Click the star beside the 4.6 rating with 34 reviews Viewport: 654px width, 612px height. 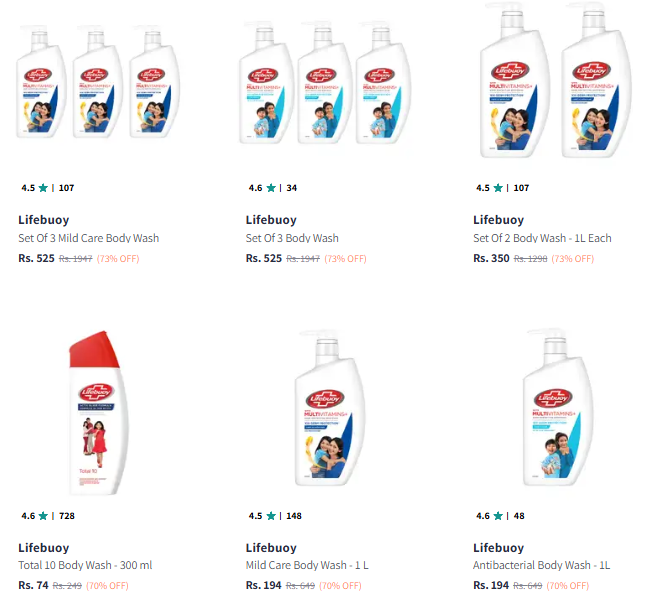pos(271,187)
